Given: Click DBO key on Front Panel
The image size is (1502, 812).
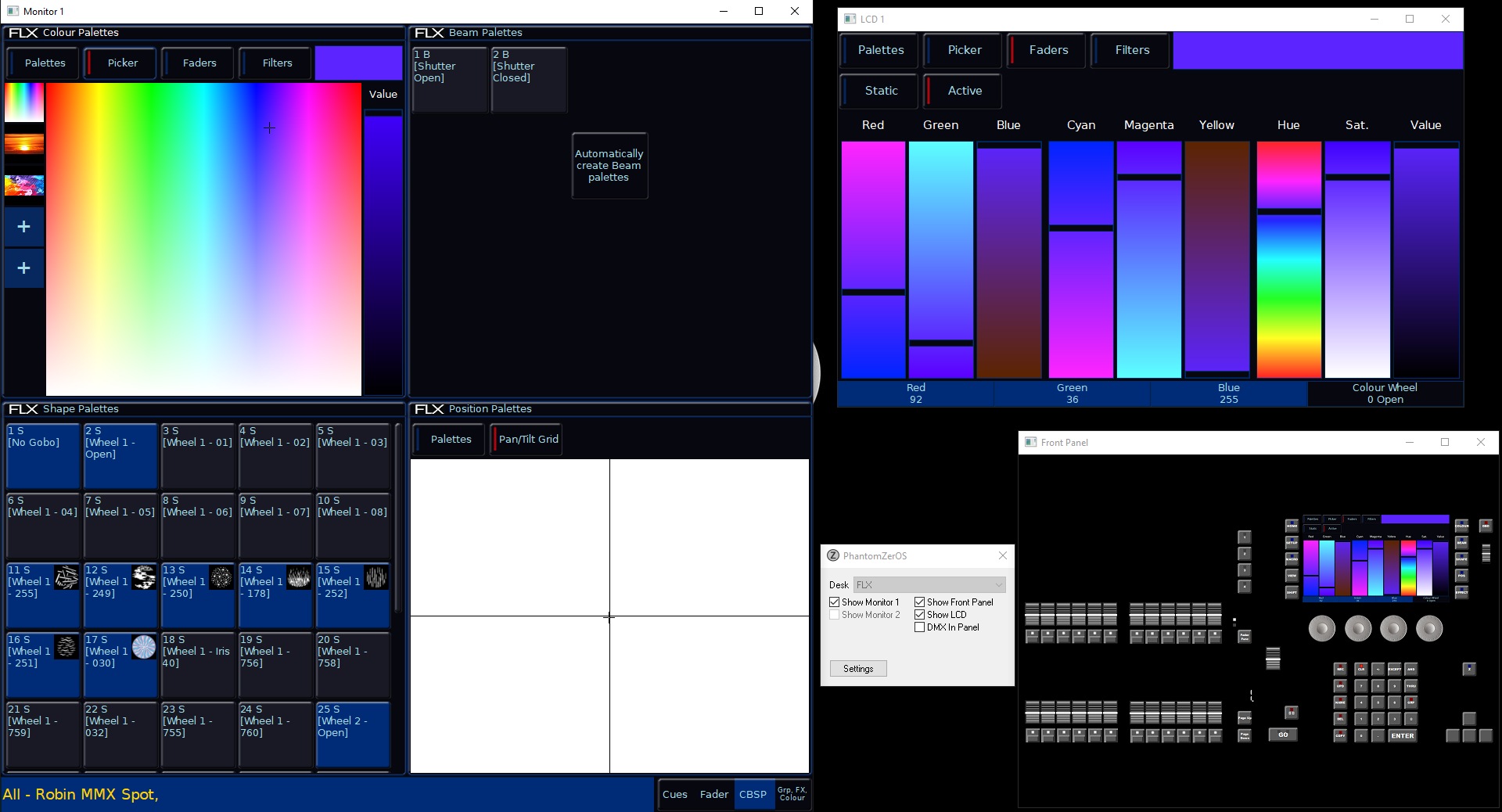Looking at the screenshot, I should tap(1486, 526).
